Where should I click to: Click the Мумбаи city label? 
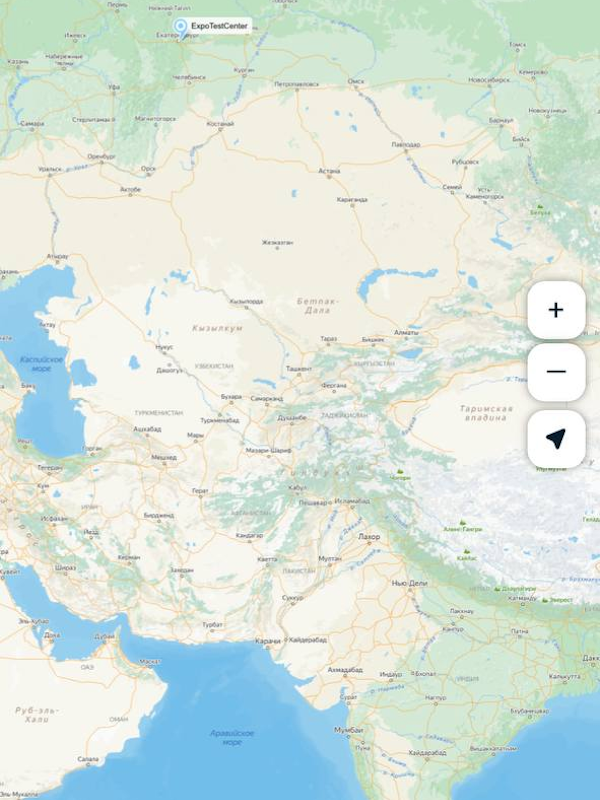[348, 730]
